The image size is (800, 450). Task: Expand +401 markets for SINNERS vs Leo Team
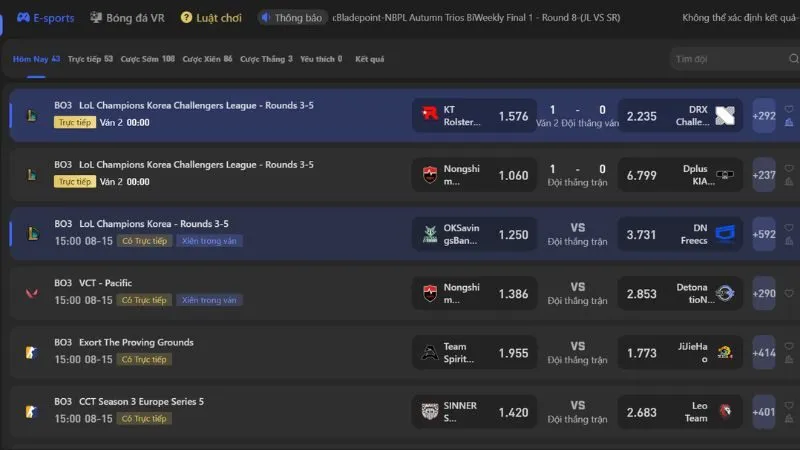[764, 412]
